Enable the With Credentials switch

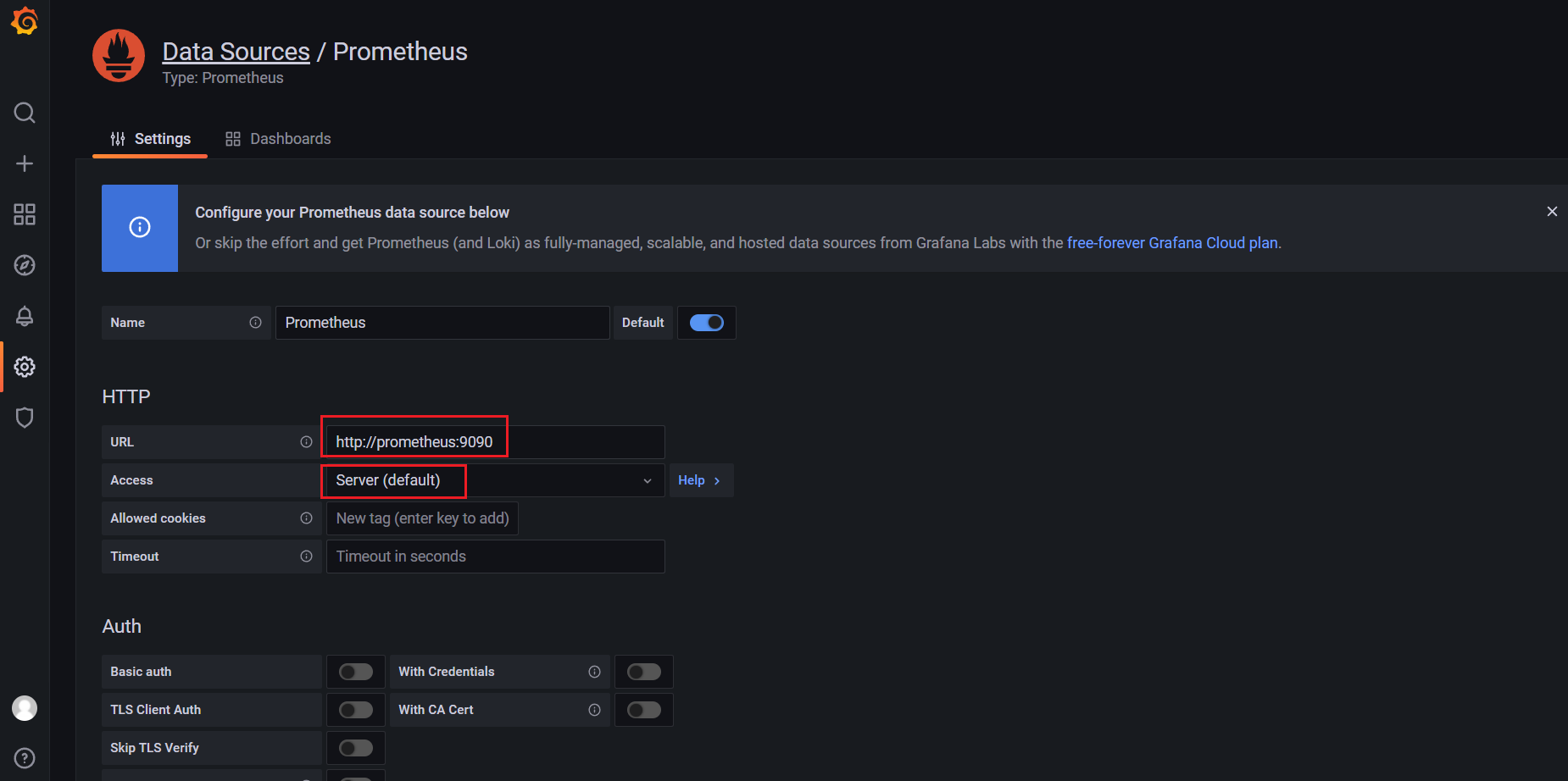pyautogui.click(x=644, y=672)
